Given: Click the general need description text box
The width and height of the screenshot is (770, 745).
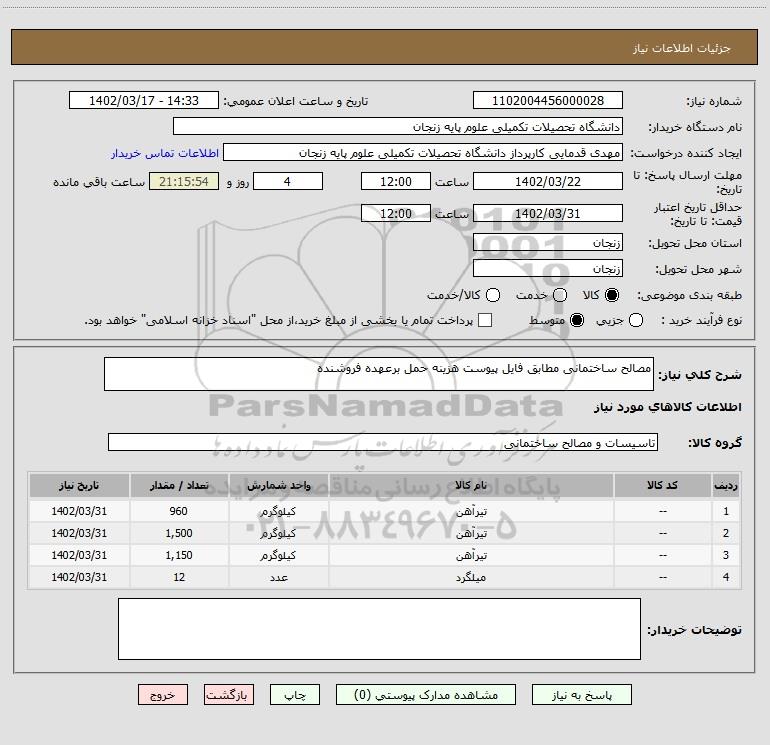Looking at the screenshot, I should pyautogui.click(x=379, y=374).
